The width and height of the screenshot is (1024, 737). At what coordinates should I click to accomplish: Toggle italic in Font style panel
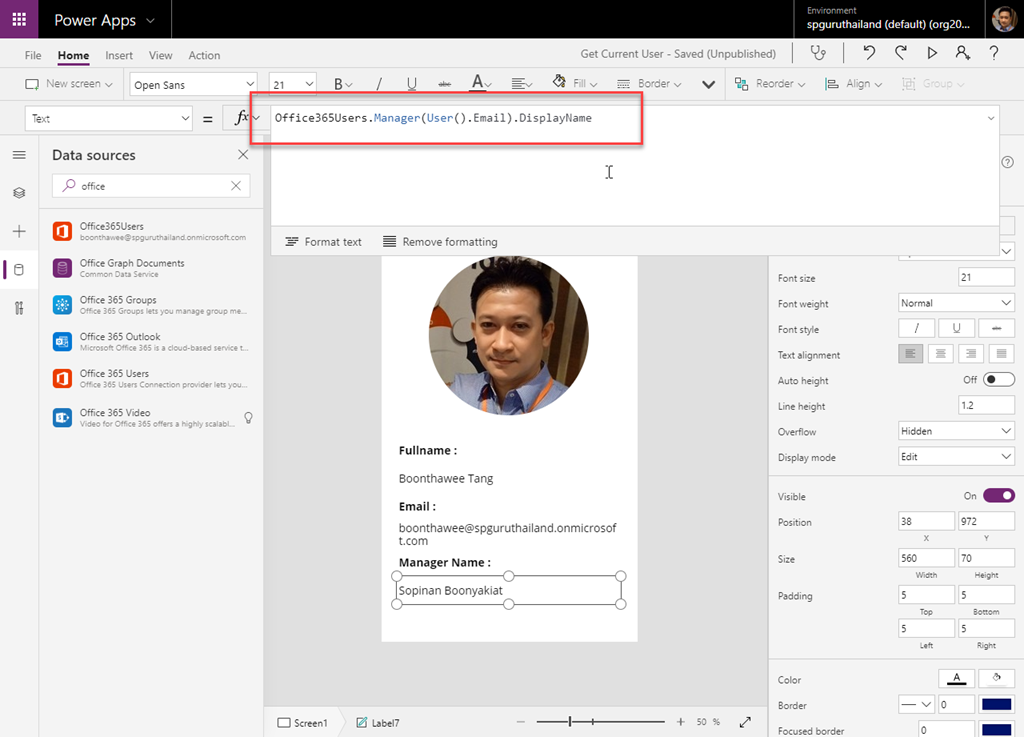(916, 328)
